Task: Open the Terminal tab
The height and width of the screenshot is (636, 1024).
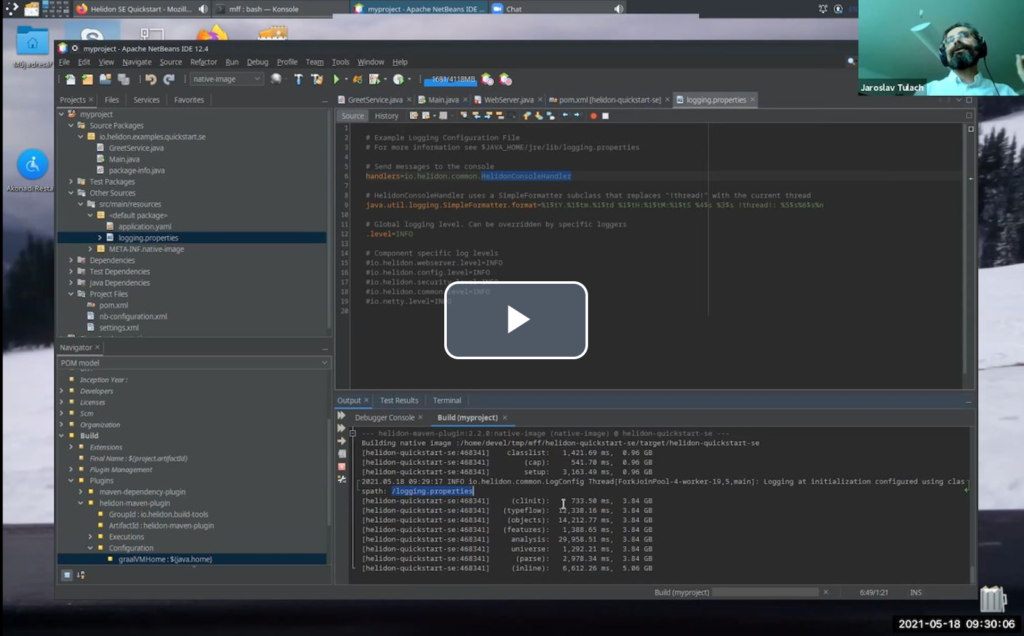Action: pyautogui.click(x=447, y=400)
